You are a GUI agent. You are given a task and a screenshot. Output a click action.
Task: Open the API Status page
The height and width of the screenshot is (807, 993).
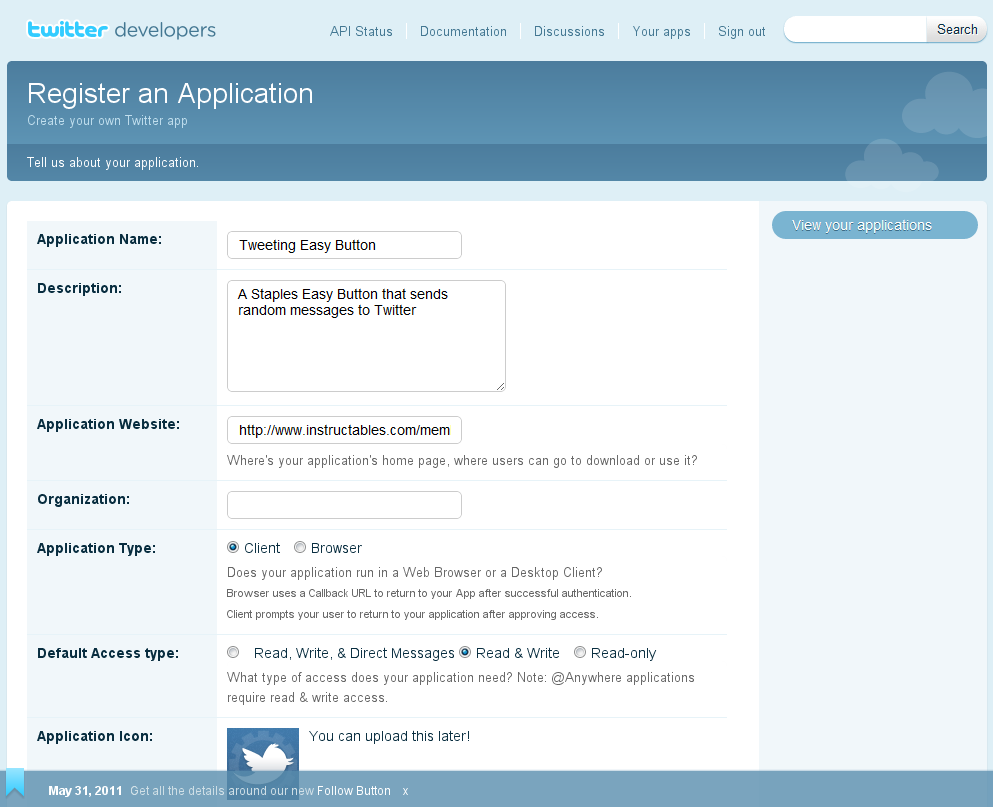[x=361, y=32]
